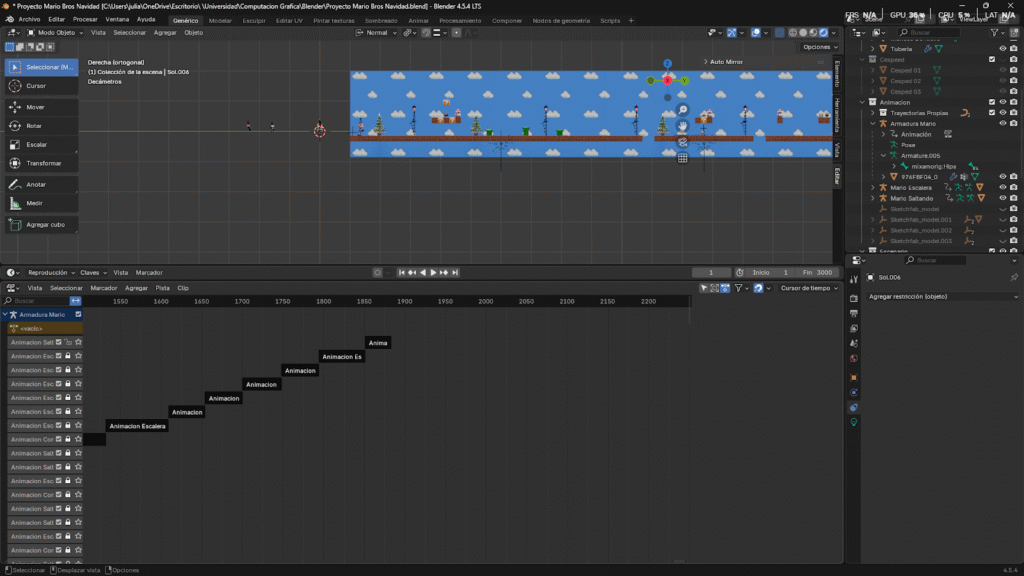Viewport: 1024px width, 576px height.
Task: Expand the Mario Saltando tree item
Action: pos(872,198)
